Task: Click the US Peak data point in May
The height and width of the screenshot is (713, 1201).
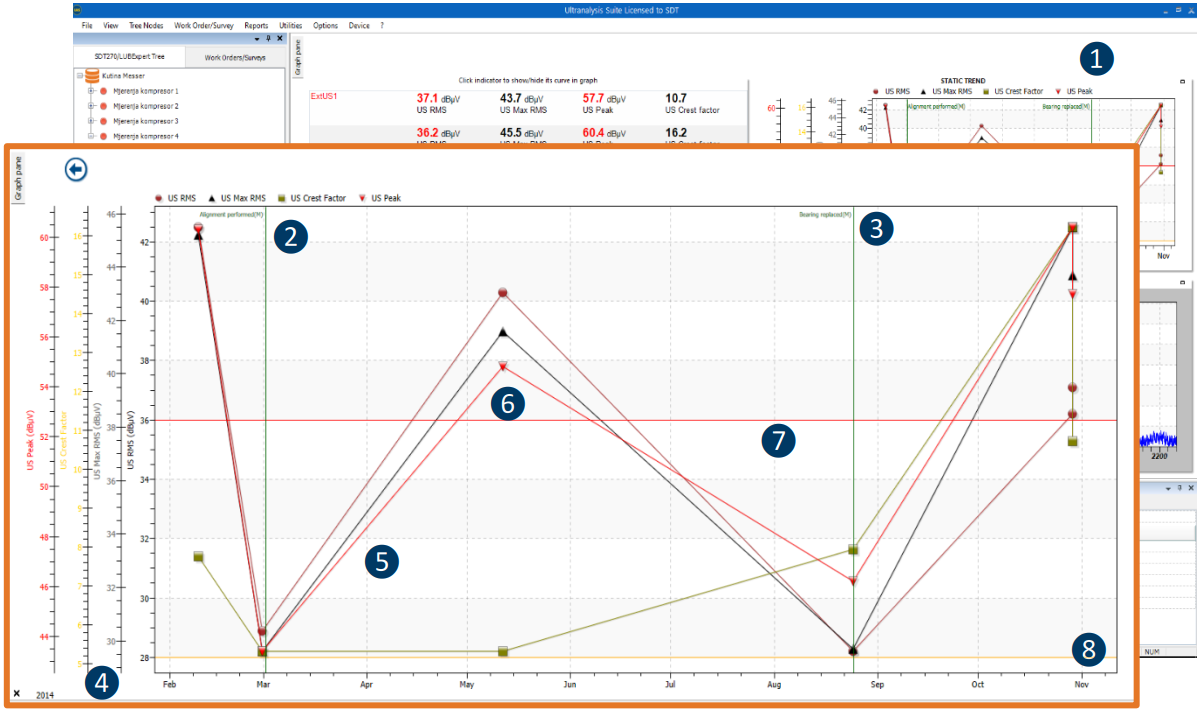Action: [x=503, y=366]
